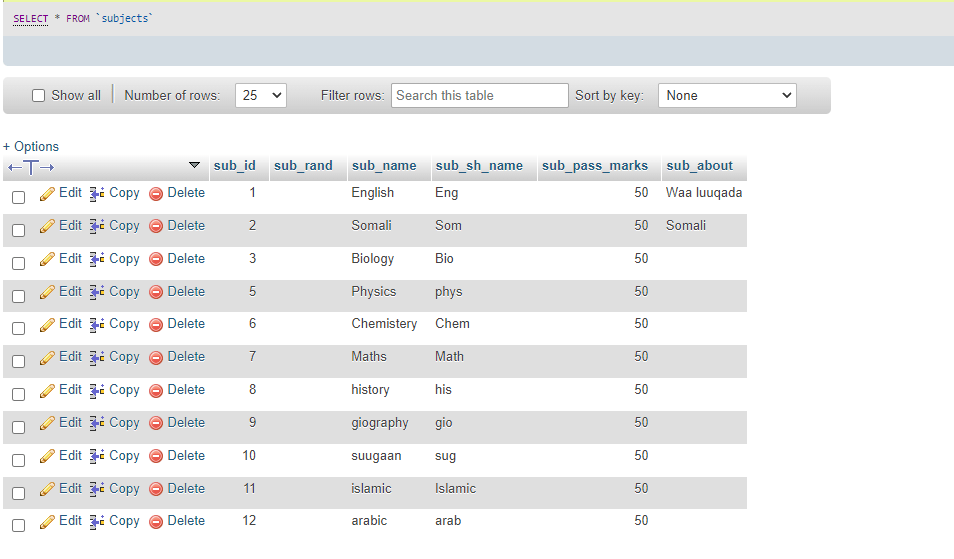Click the red Delete icon for Biology row
This screenshot has height=559, width=954.
coord(156,259)
